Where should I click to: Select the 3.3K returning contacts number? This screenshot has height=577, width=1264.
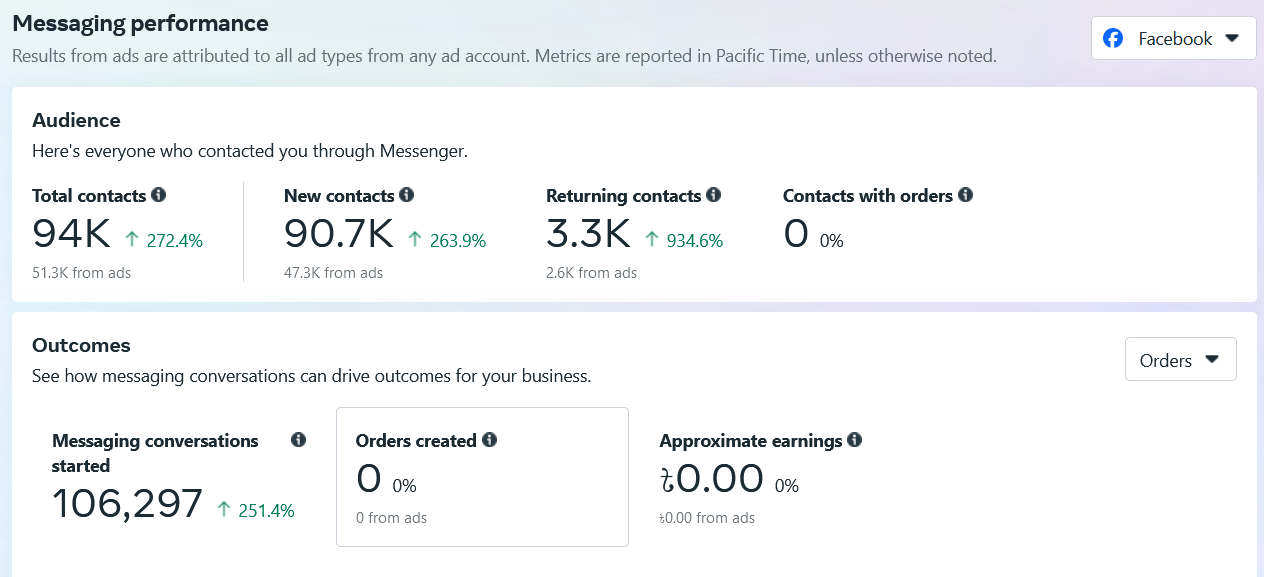click(x=588, y=235)
